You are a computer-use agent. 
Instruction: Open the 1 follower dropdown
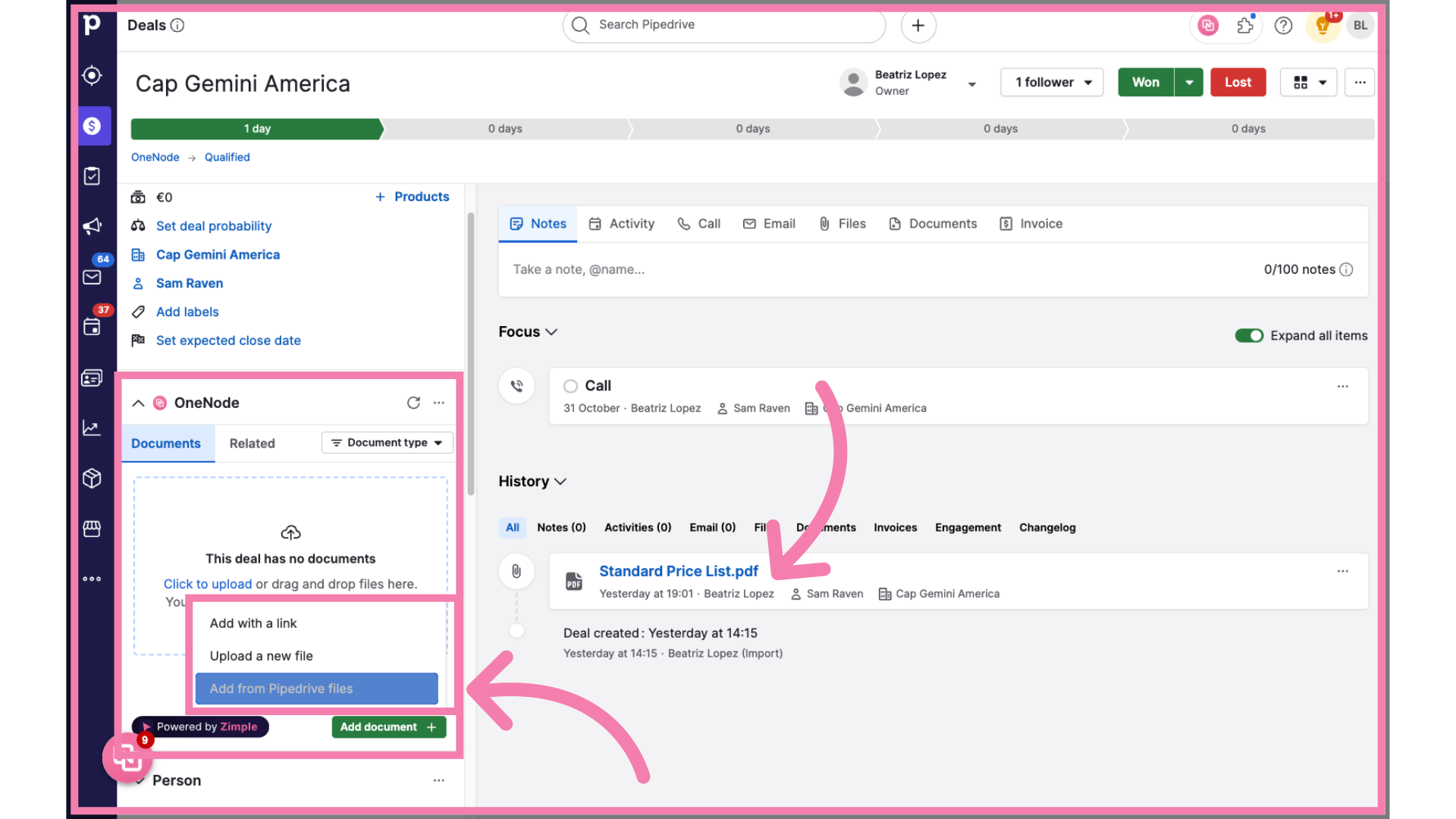[1052, 82]
